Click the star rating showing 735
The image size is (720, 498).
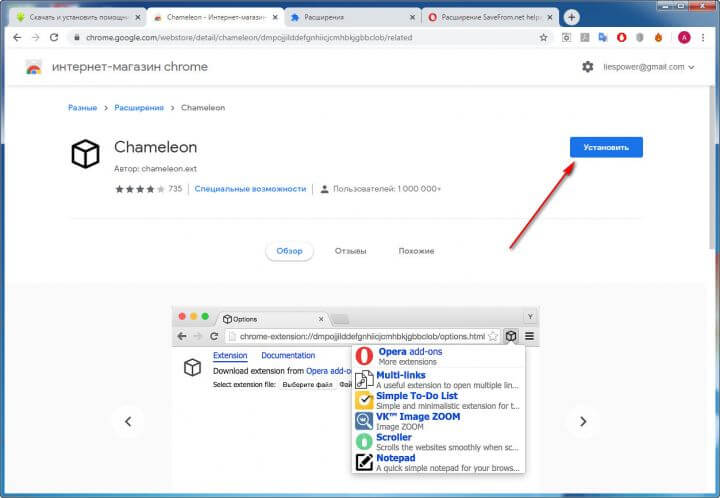point(148,189)
